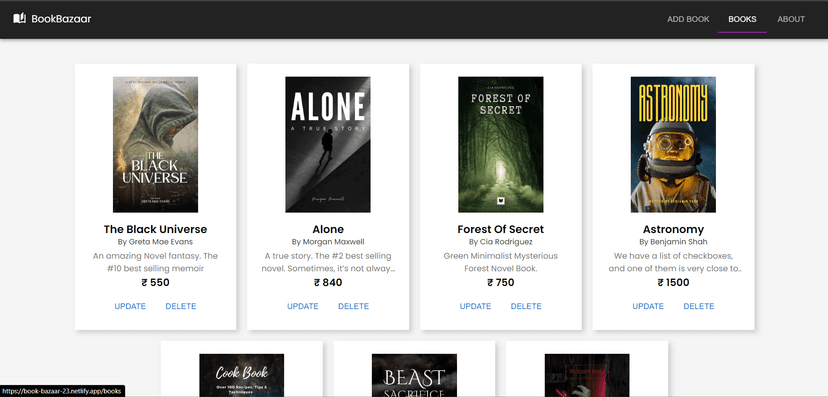
Task: Click the Astronomy book cover
Action: 673,145
